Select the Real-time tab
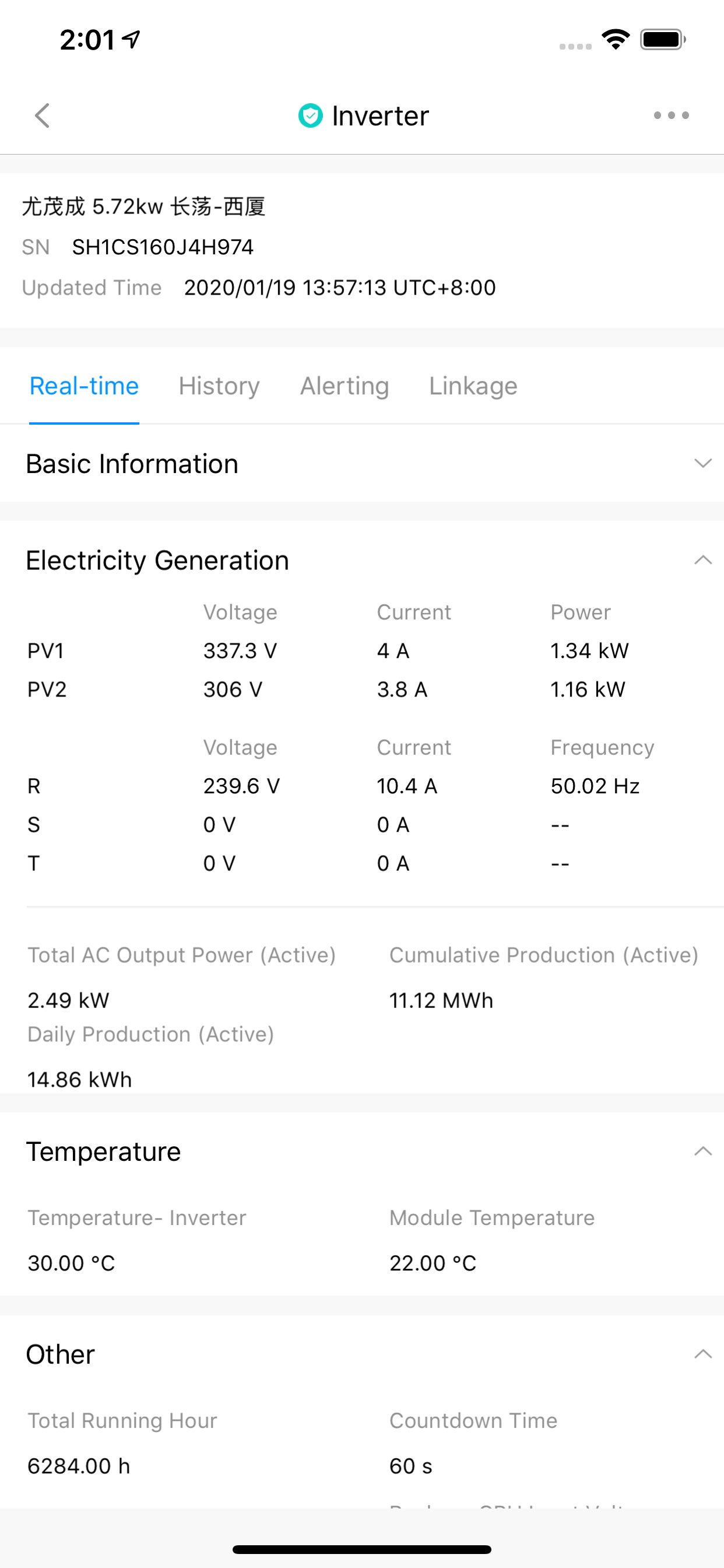The image size is (724, 1568). tap(84, 386)
